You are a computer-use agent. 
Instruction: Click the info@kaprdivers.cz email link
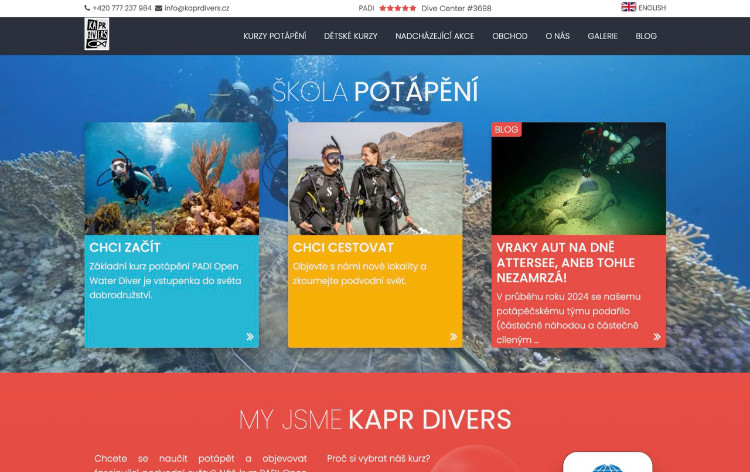coord(197,8)
